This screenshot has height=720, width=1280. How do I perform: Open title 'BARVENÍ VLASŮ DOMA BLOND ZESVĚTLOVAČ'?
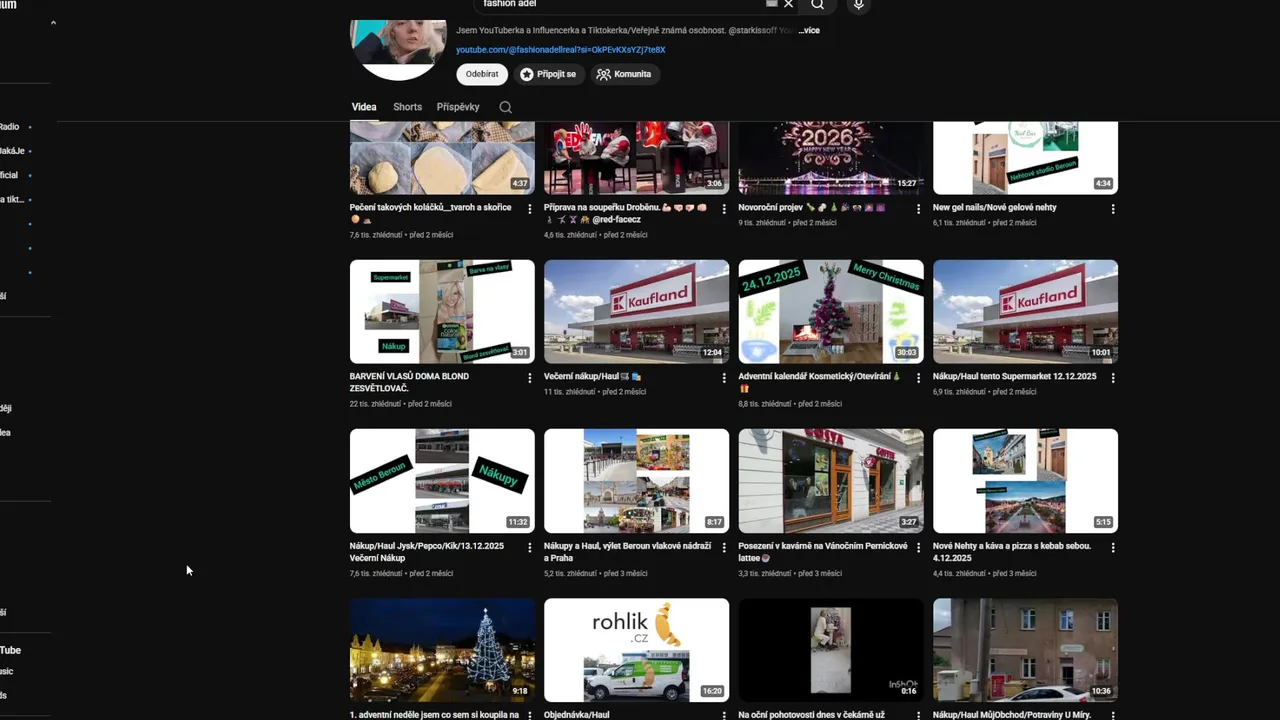(x=409, y=383)
